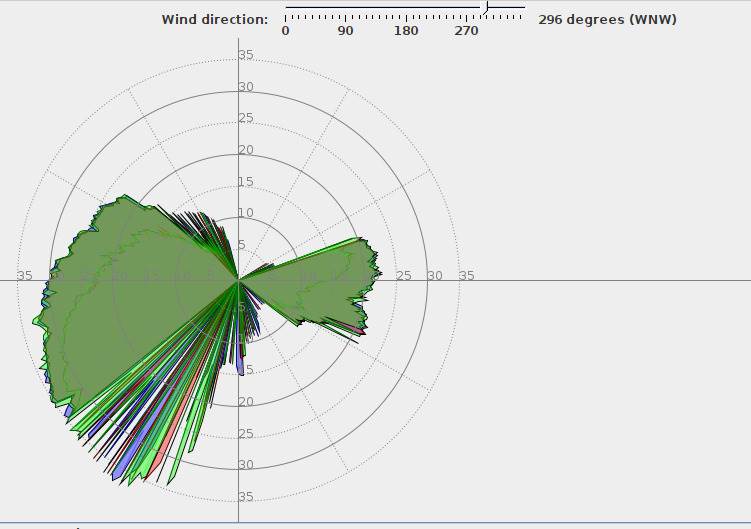Click the 0 tick label on the slider
The height and width of the screenshot is (529, 751).
286,31
